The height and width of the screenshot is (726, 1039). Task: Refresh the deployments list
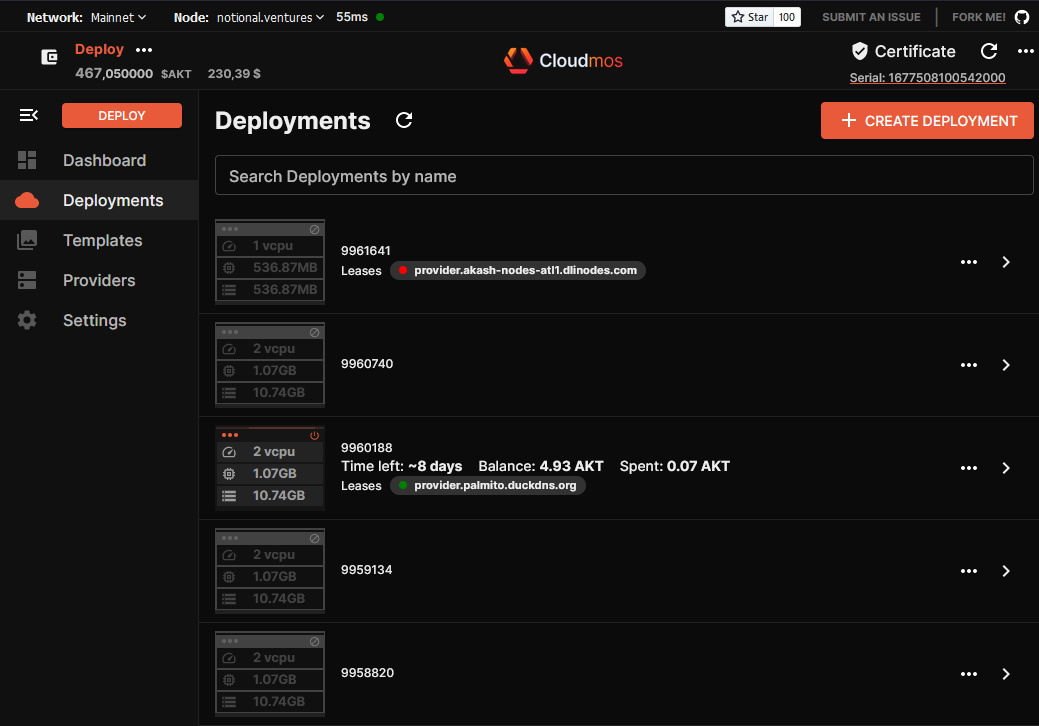pos(404,121)
